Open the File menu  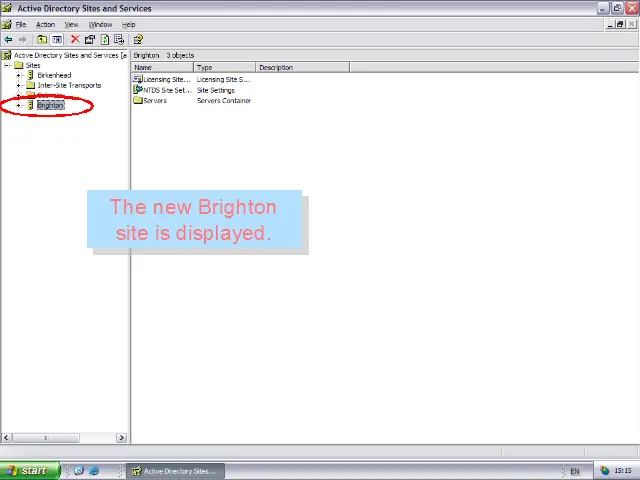pos(21,24)
